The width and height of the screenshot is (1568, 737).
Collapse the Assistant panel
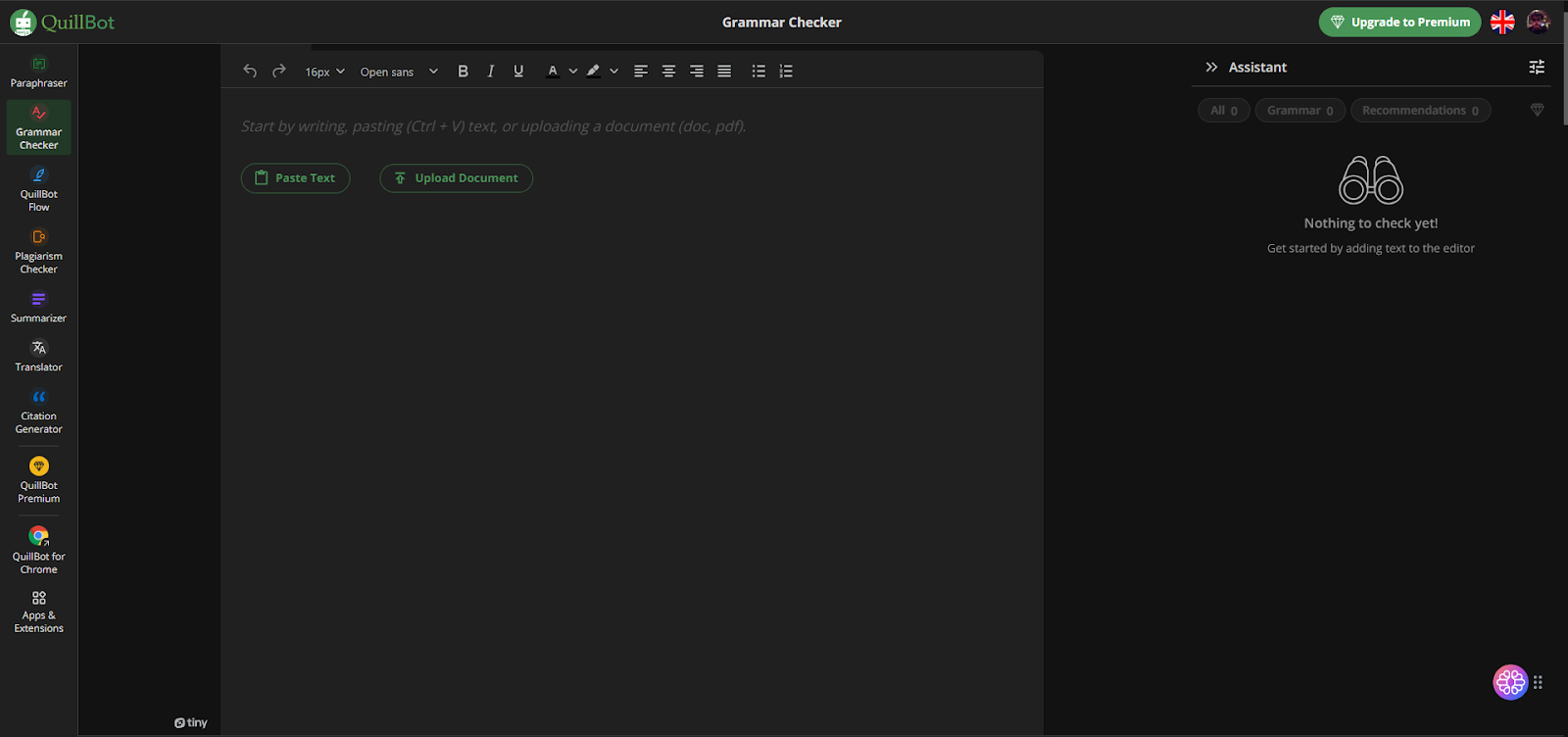click(1211, 67)
